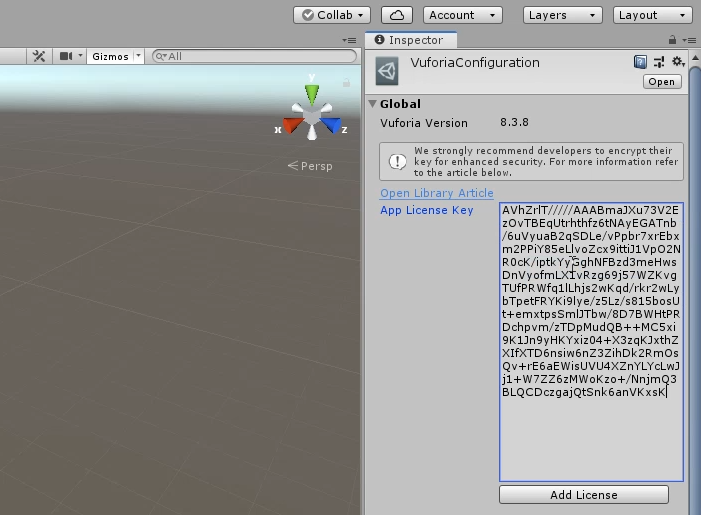Click the red X axis cone
Viewport: 701px width, 515px height.
292,125
